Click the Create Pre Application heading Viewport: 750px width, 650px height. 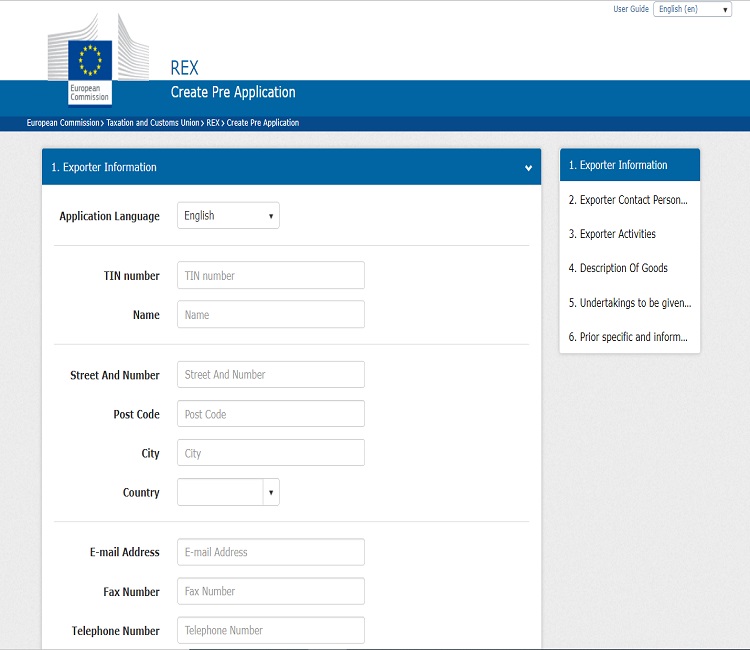point(233,92)
